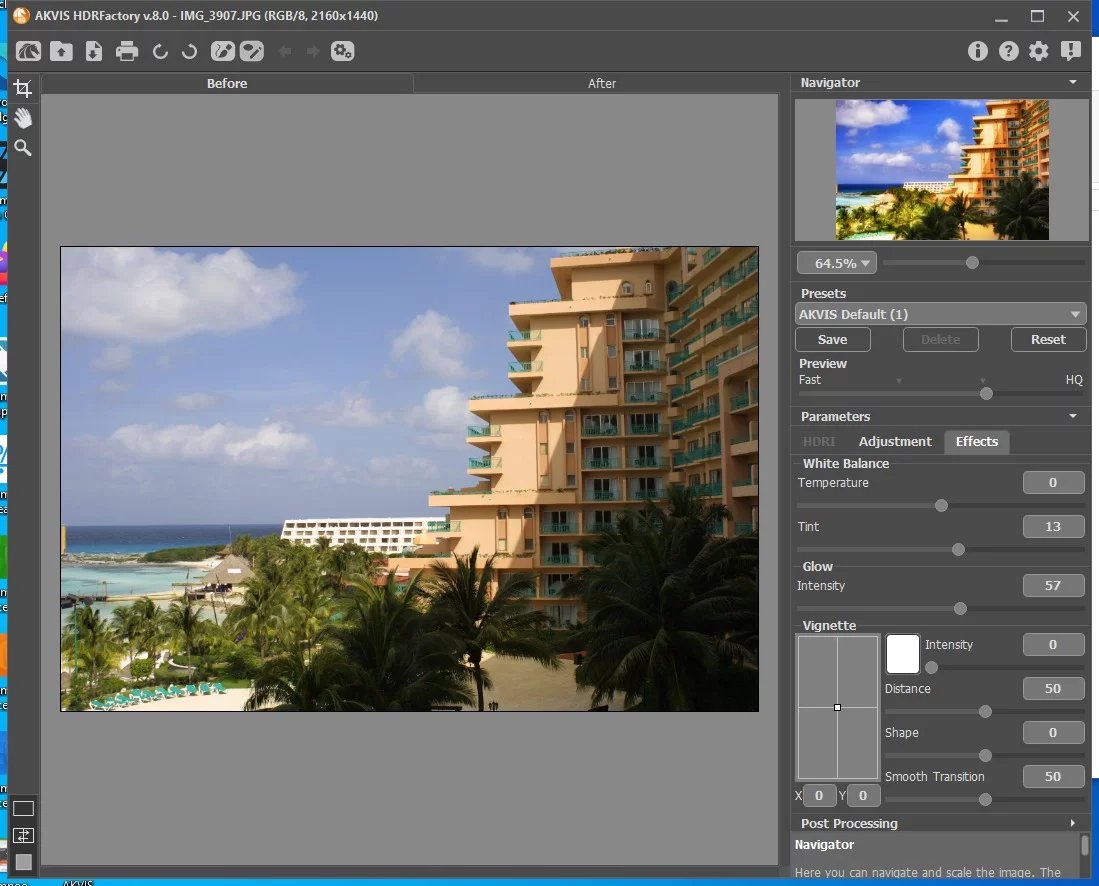Screen dimensions: 1099x886
Task: Open the 64.5% zoom level dropdown
Action: coord(836,263)
